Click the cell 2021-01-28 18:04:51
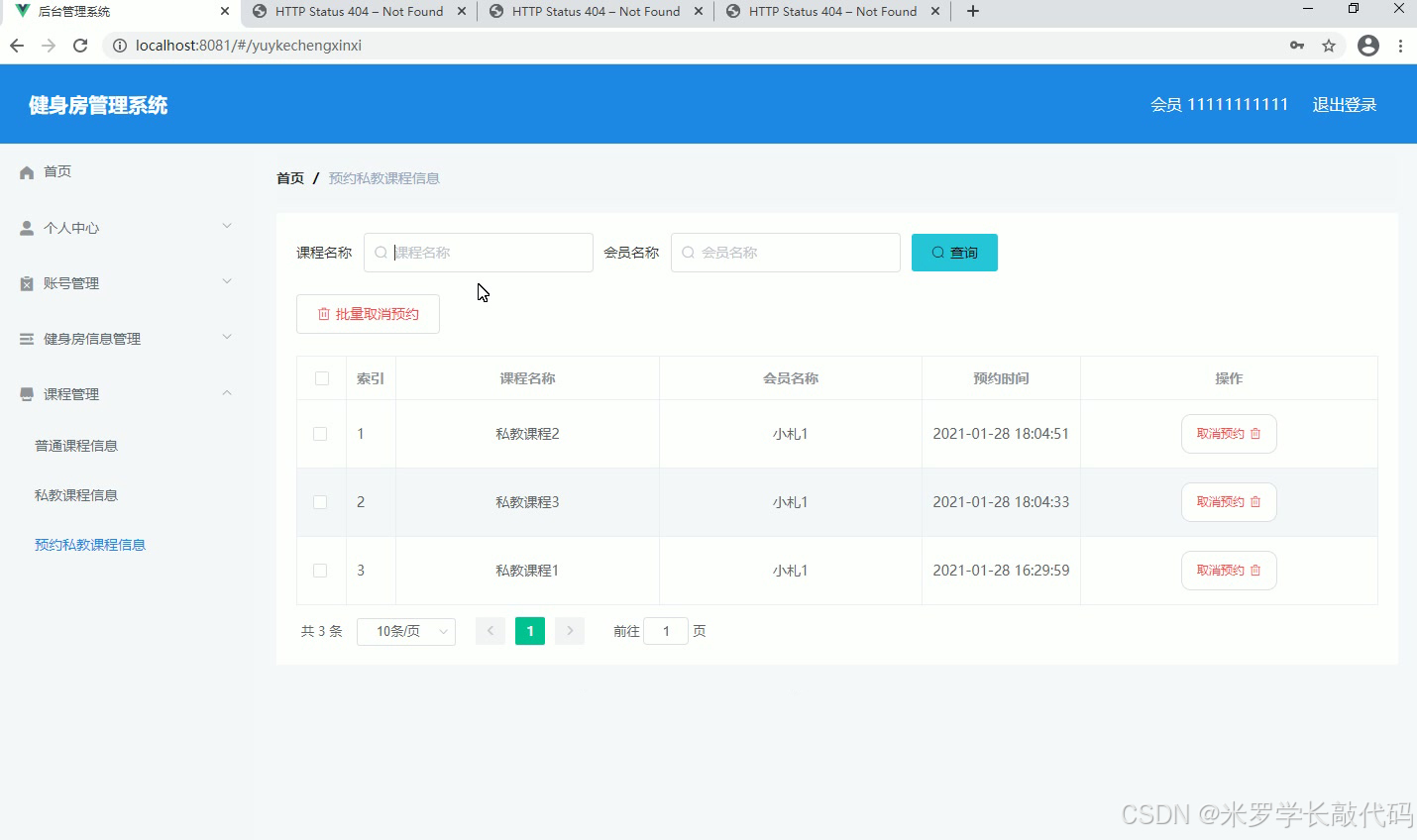Viewport: 1417px width, 840px height. coord(1001,434)
